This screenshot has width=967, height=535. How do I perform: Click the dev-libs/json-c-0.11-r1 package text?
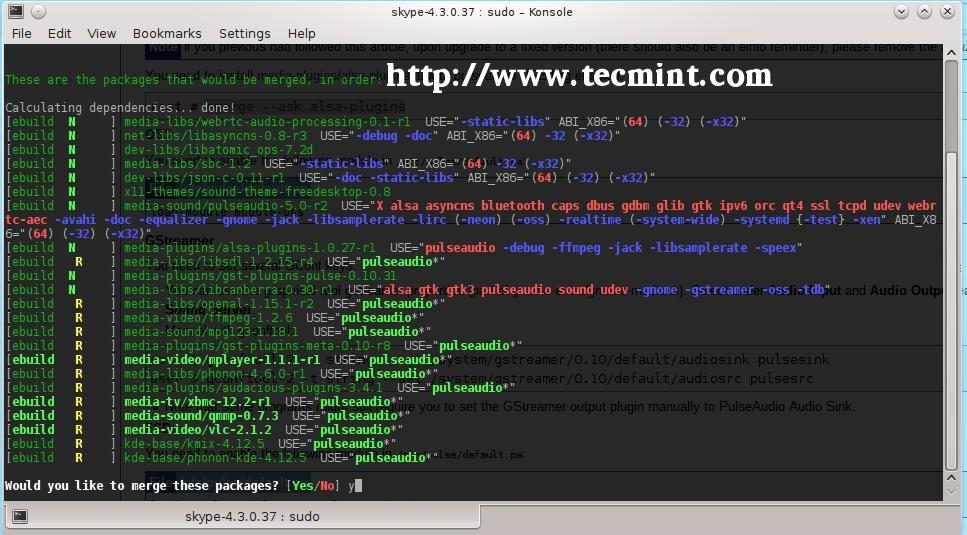click(x=205, y=178)
